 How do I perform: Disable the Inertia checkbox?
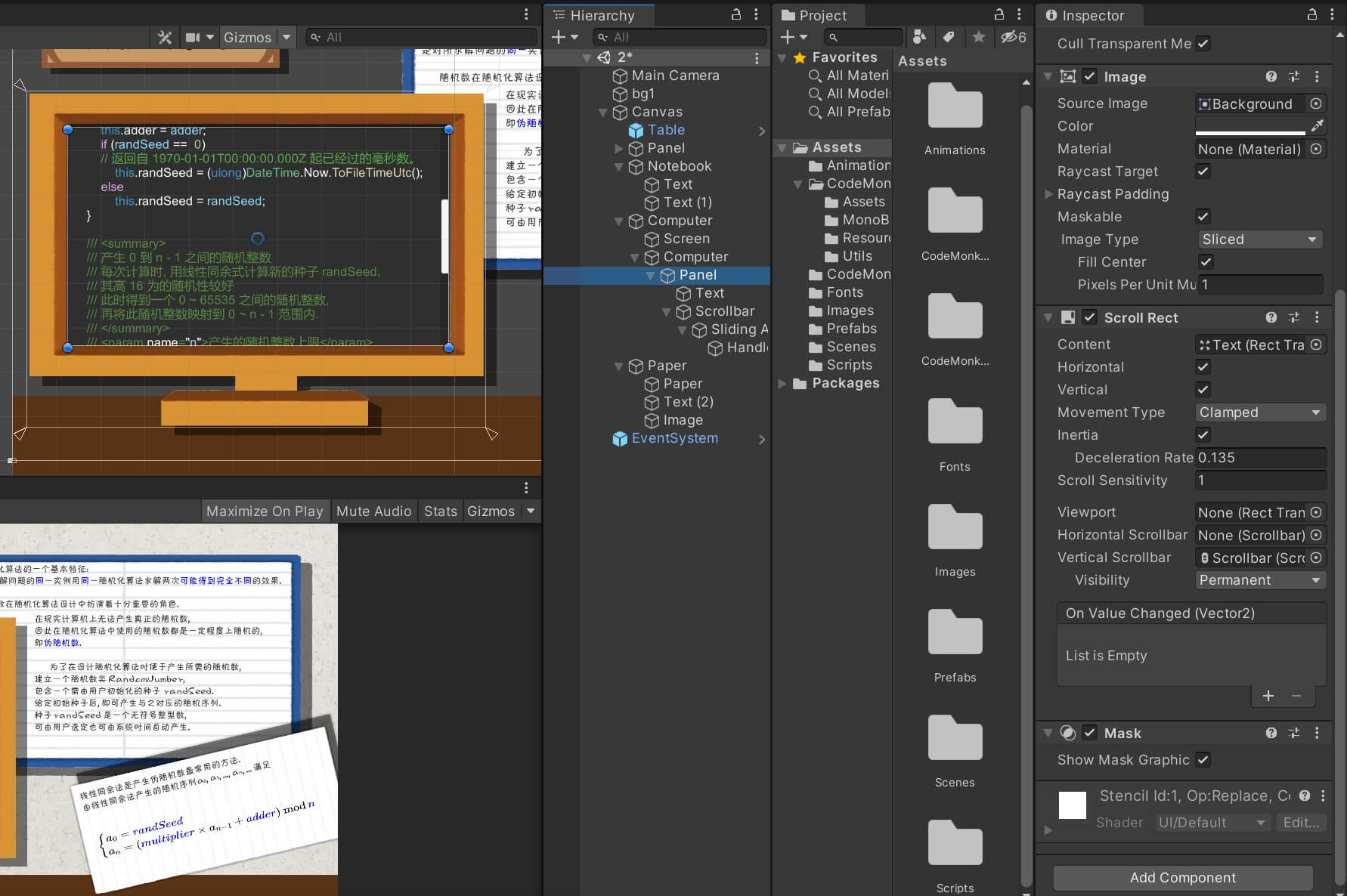point(1203,434)
